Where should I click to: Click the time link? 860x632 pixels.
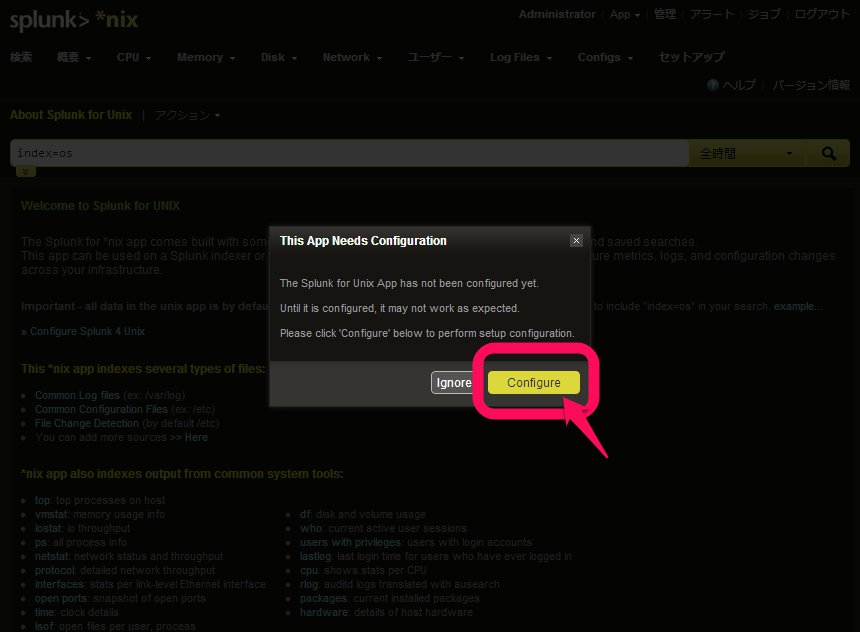[x=44, y=612]
